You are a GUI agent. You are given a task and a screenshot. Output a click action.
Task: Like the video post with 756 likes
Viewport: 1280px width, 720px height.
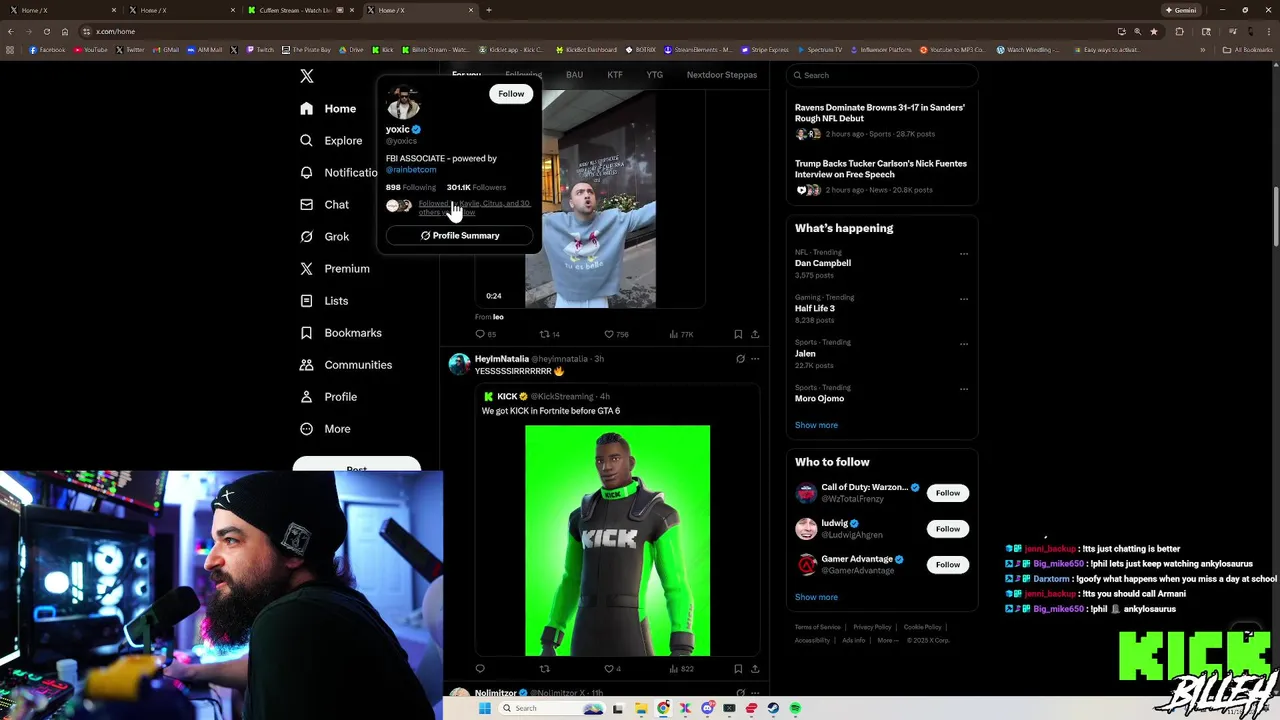[x=616, y=334]
